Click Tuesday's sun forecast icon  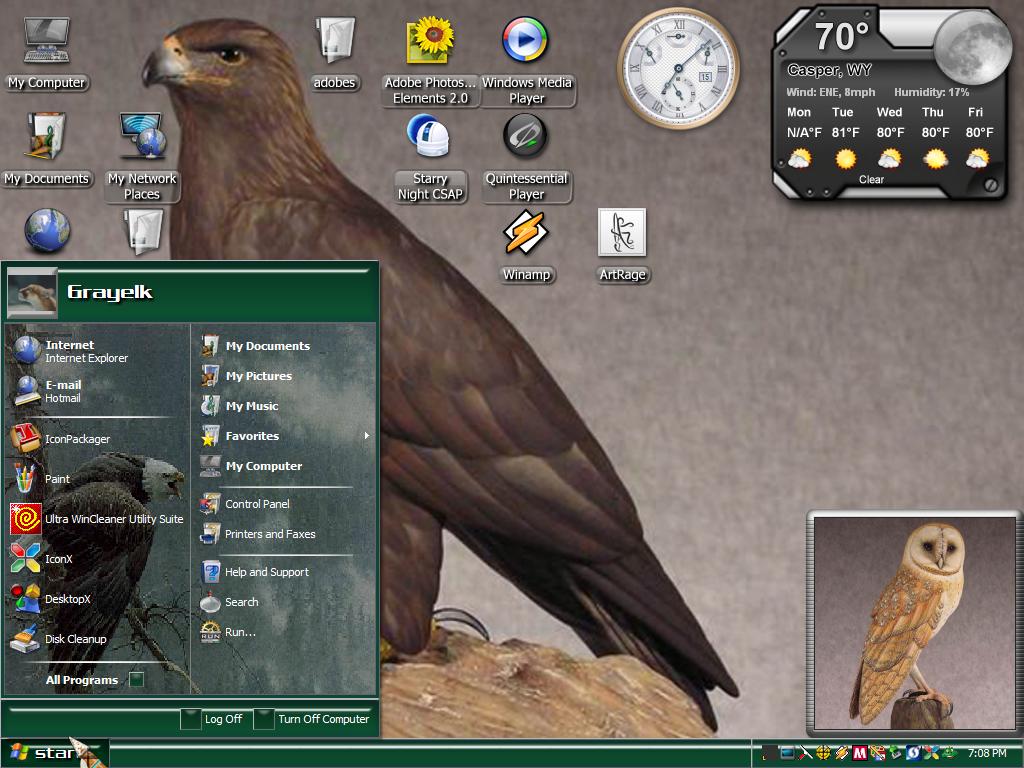coord(845,159)
